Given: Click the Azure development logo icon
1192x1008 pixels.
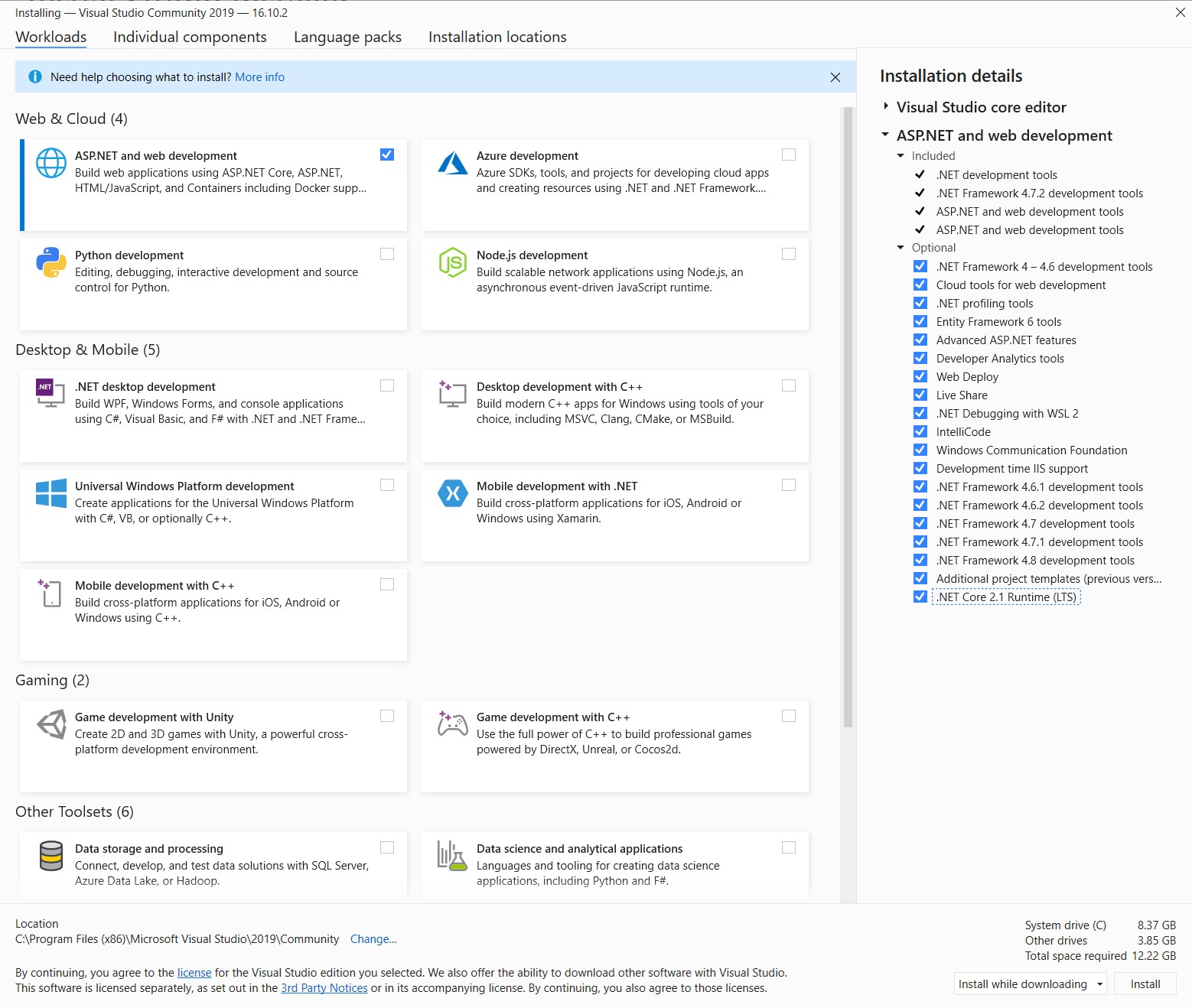Looking at the screenshot, I should (452, 162).
